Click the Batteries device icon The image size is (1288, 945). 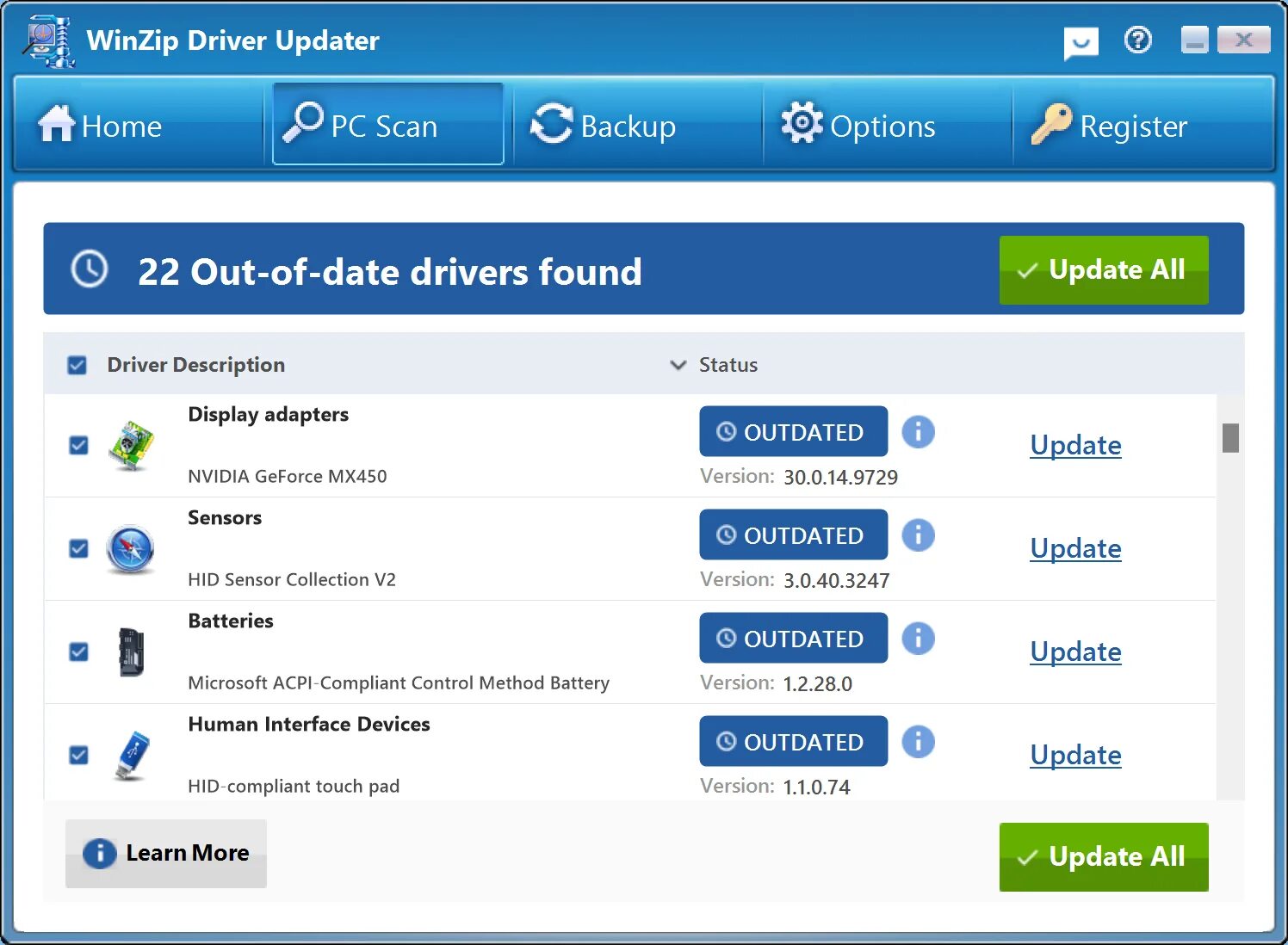pyautogui.click(x=131, y=652)
